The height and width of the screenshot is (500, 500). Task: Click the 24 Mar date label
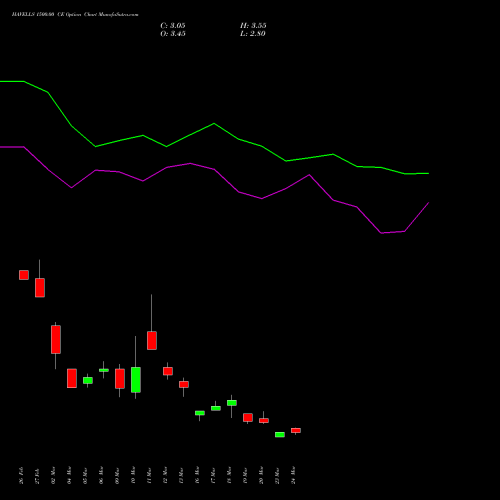pos(294,475)
